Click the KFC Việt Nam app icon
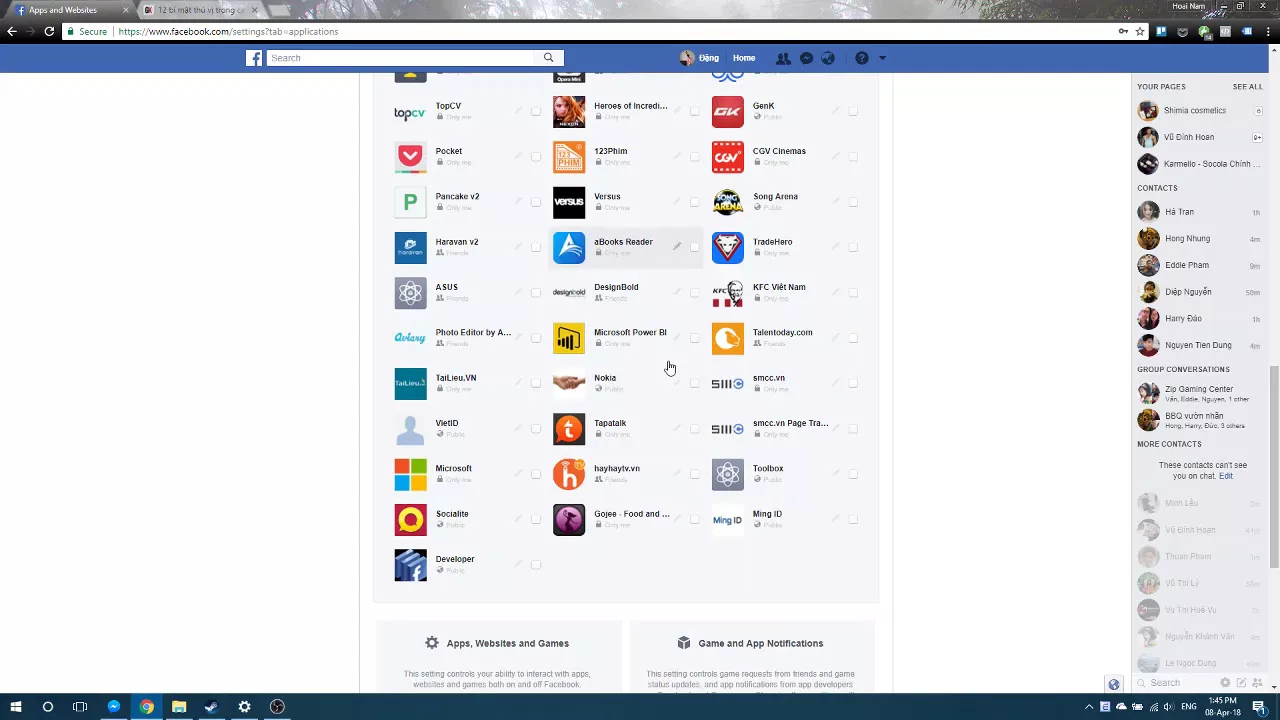The image size is (1280, 720). [728, 293]
